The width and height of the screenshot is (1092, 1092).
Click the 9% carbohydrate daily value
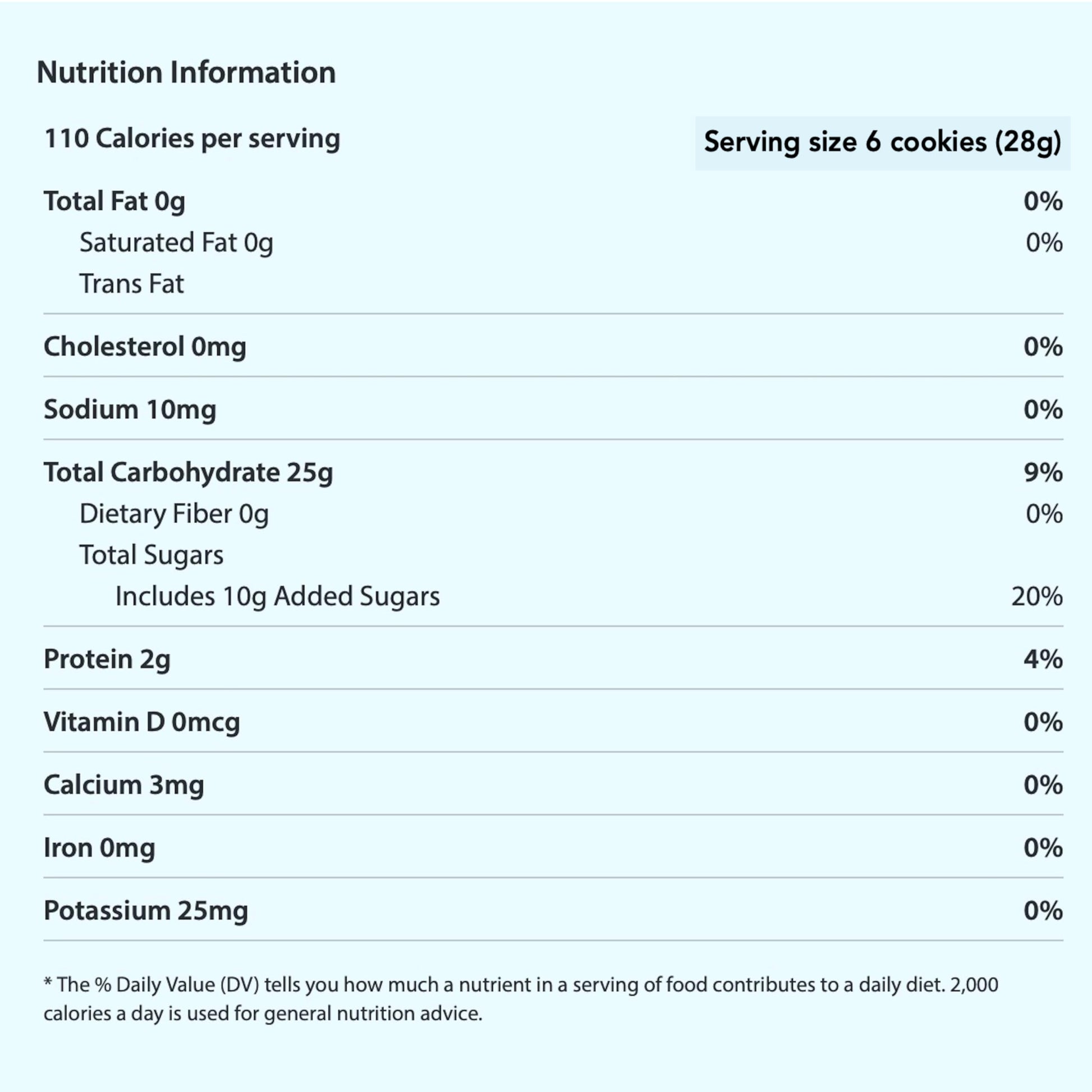[1043, 472]
